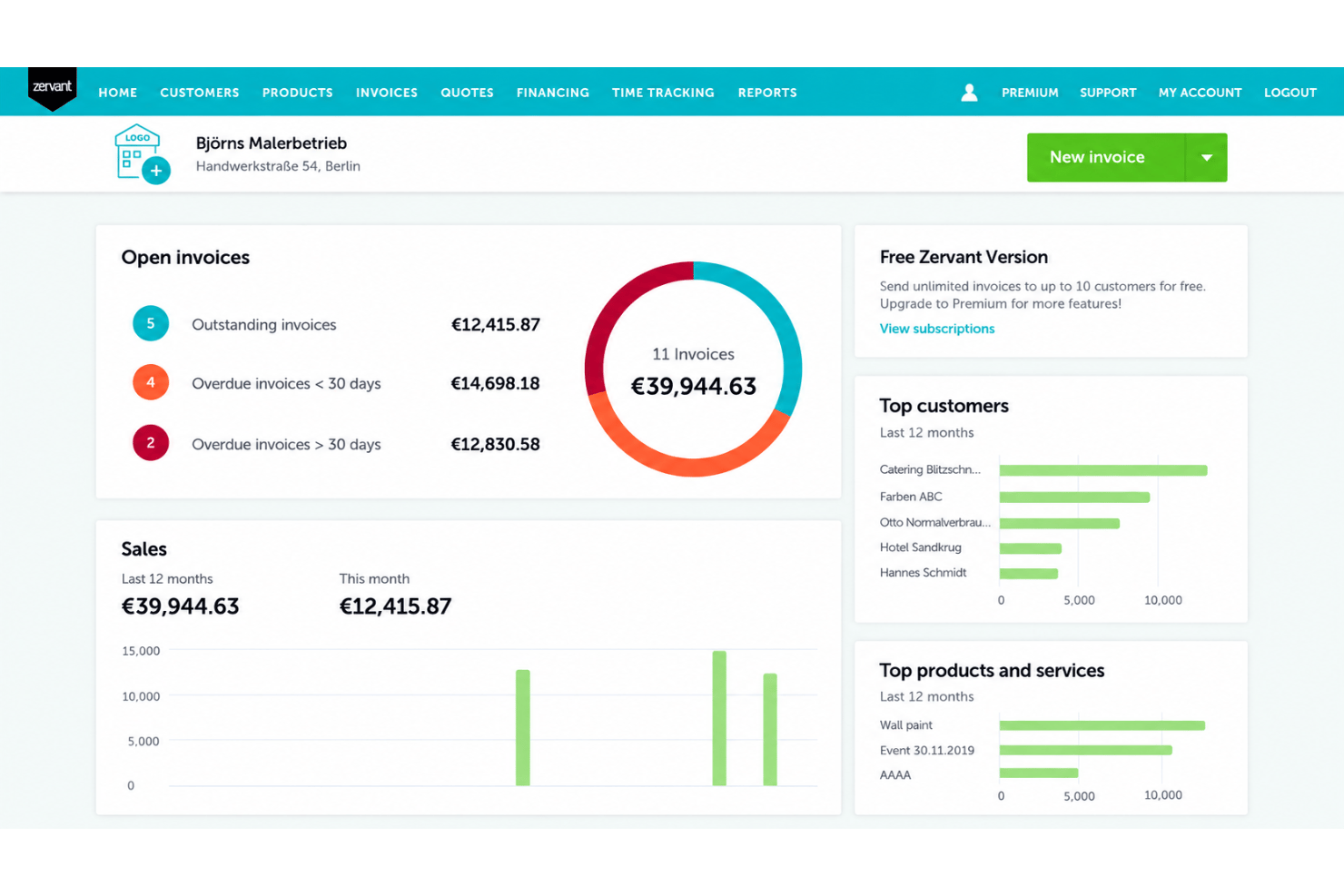Click the AAAA product label
This screenshot has height=896, width=1344.
coord(894,775)
